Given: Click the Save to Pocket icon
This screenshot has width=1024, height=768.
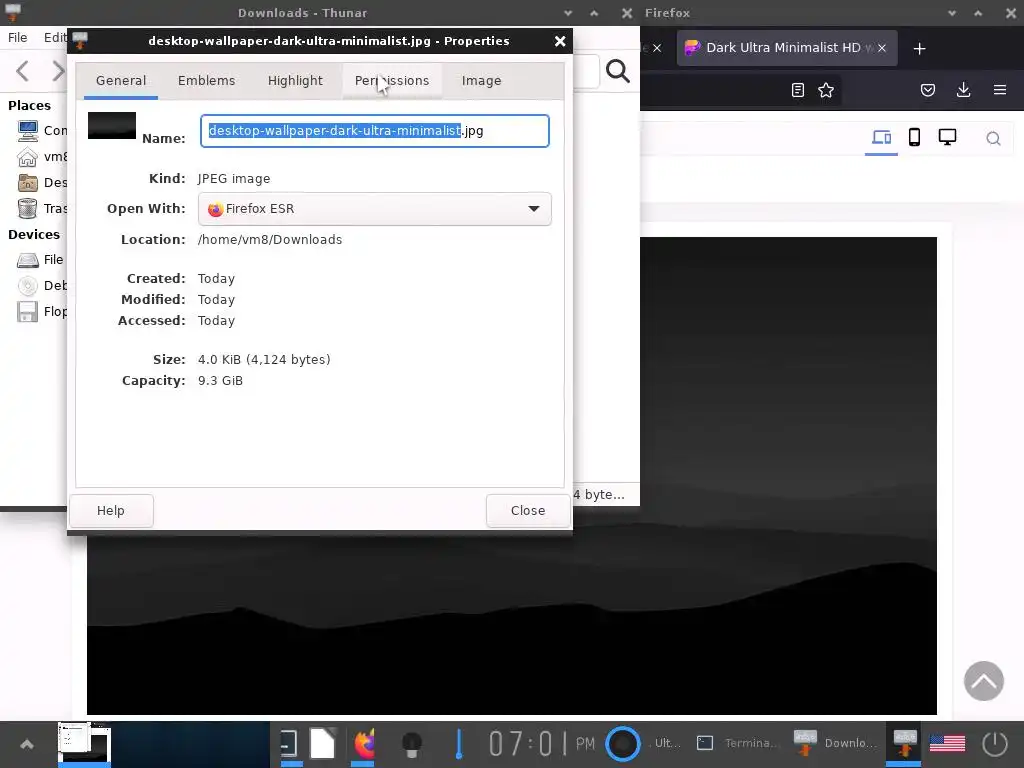Looking at the screenshot, I should 927,90.
